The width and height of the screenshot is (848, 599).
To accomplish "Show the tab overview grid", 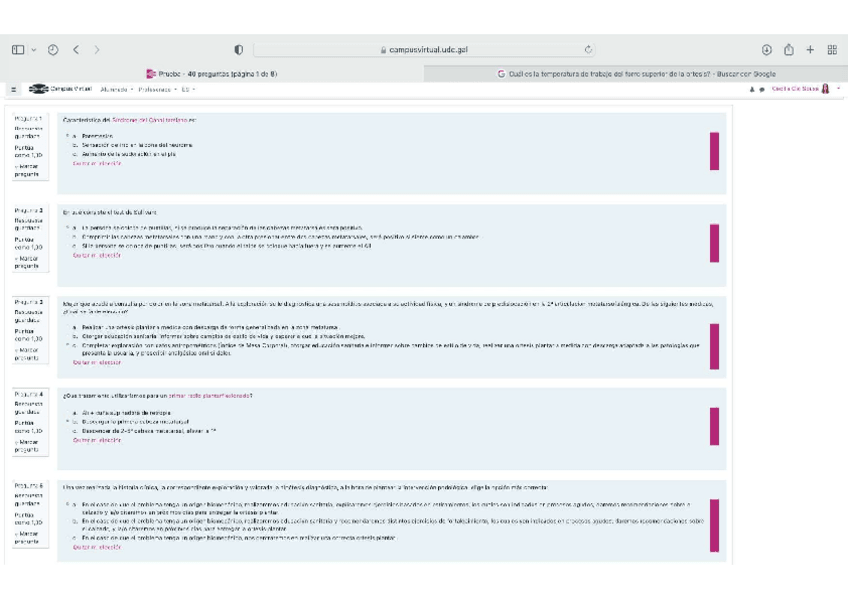I will click(x=831, y=50).
